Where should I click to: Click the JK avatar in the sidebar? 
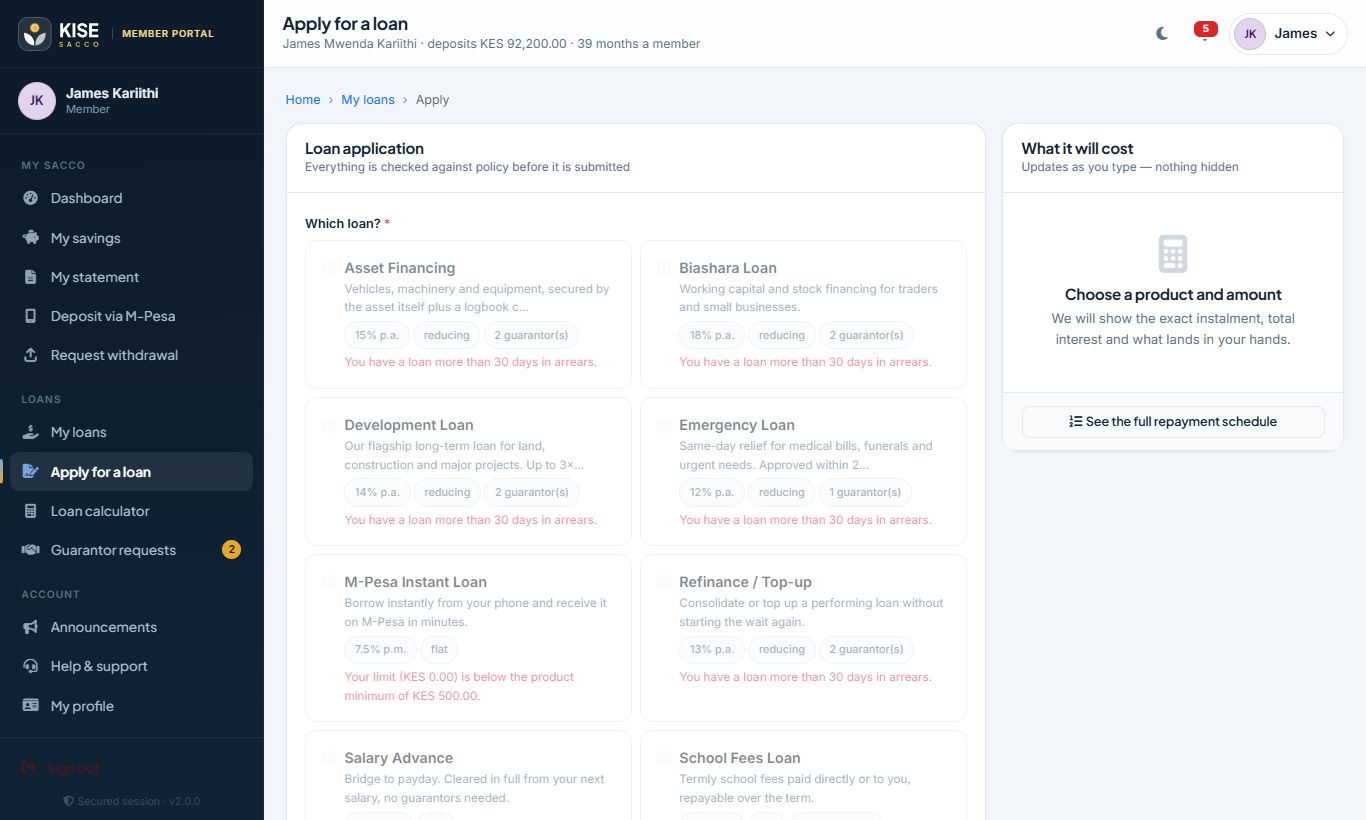click(x=37, y=100)
